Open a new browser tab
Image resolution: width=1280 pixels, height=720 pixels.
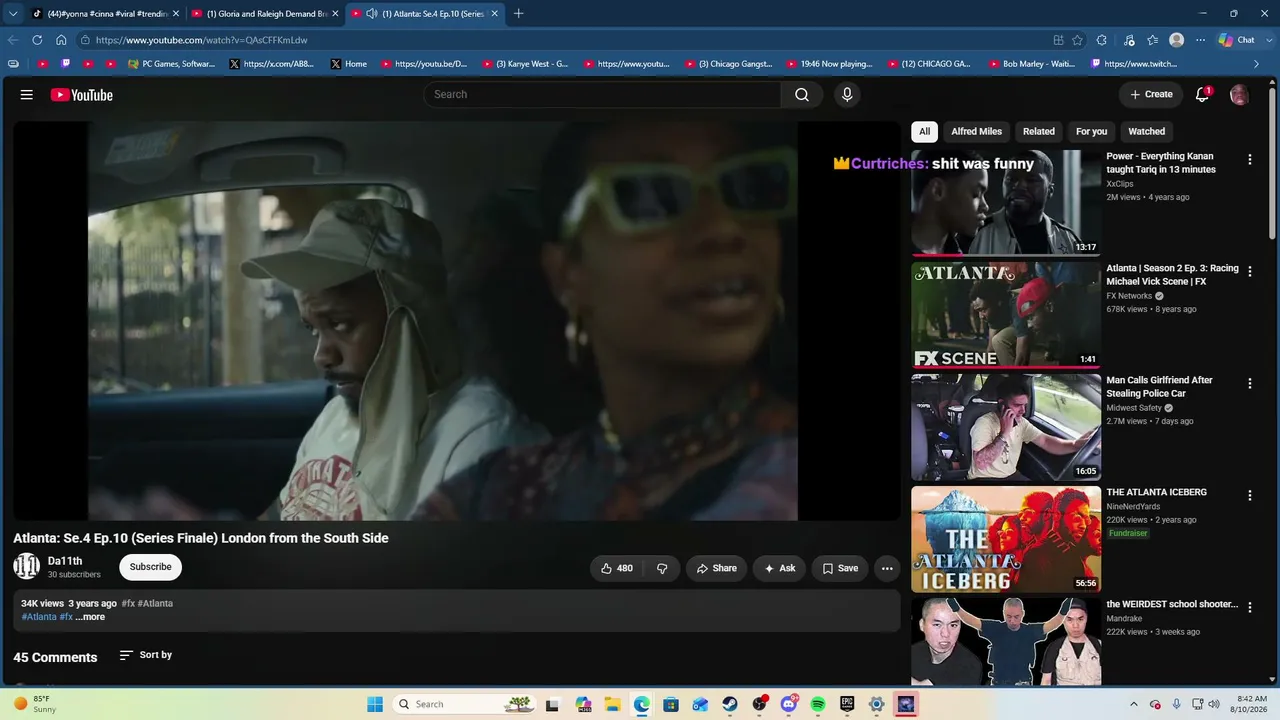(518, 14)
